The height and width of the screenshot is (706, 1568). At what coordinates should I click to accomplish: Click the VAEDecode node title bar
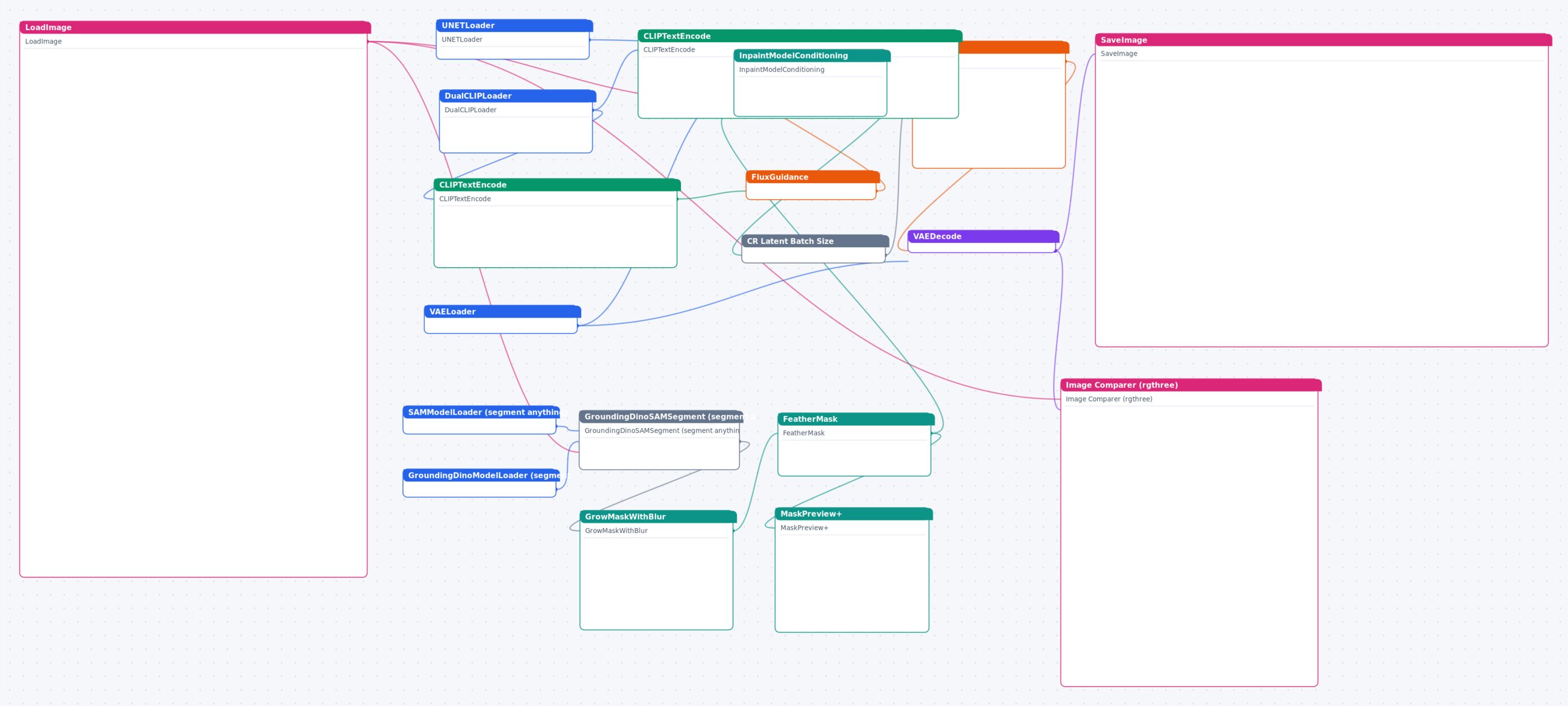(x=983, y=236)
